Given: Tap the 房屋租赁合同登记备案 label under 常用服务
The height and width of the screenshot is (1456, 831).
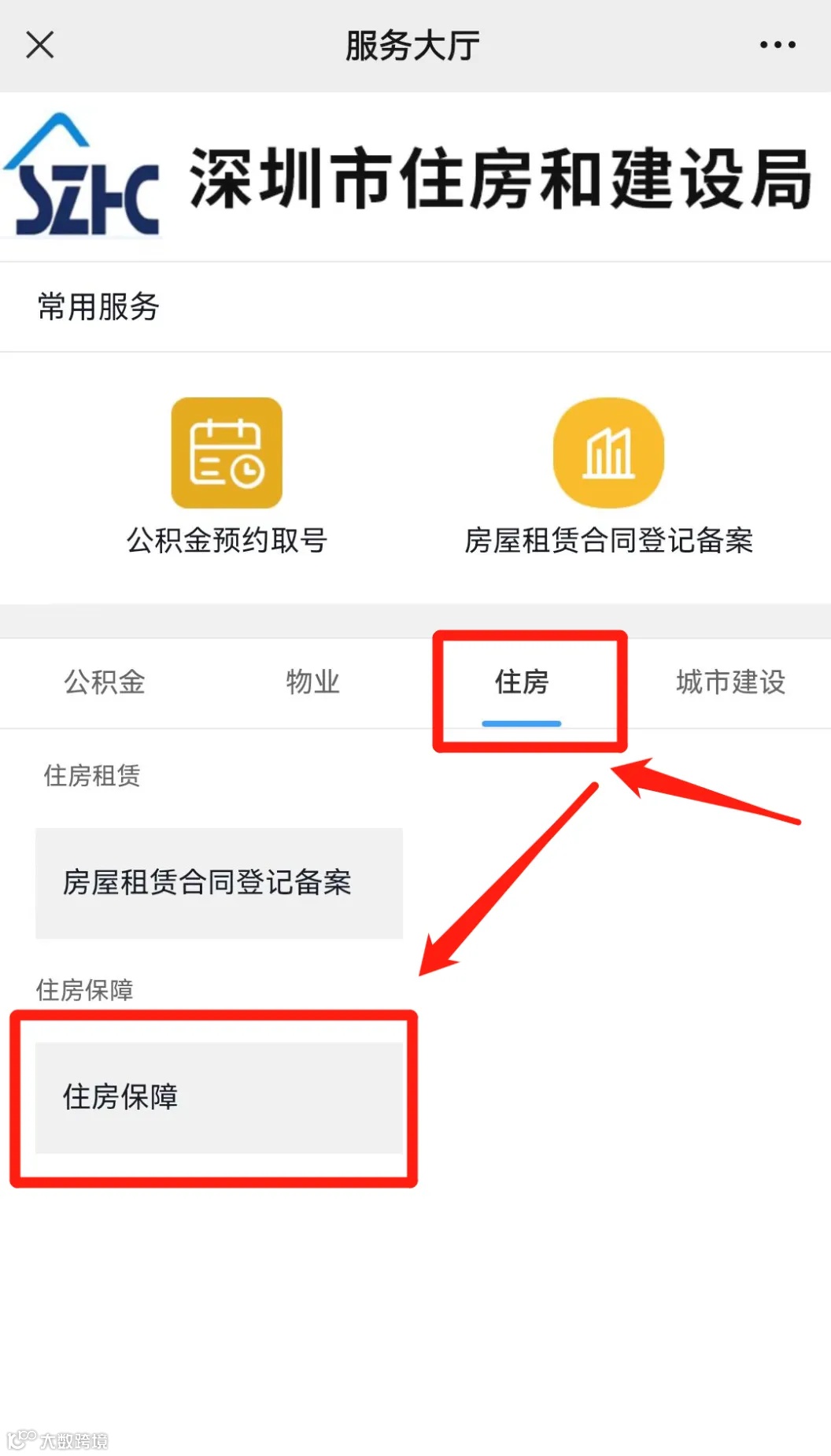Looking at the screenshot, I should [x=608, y=541].
